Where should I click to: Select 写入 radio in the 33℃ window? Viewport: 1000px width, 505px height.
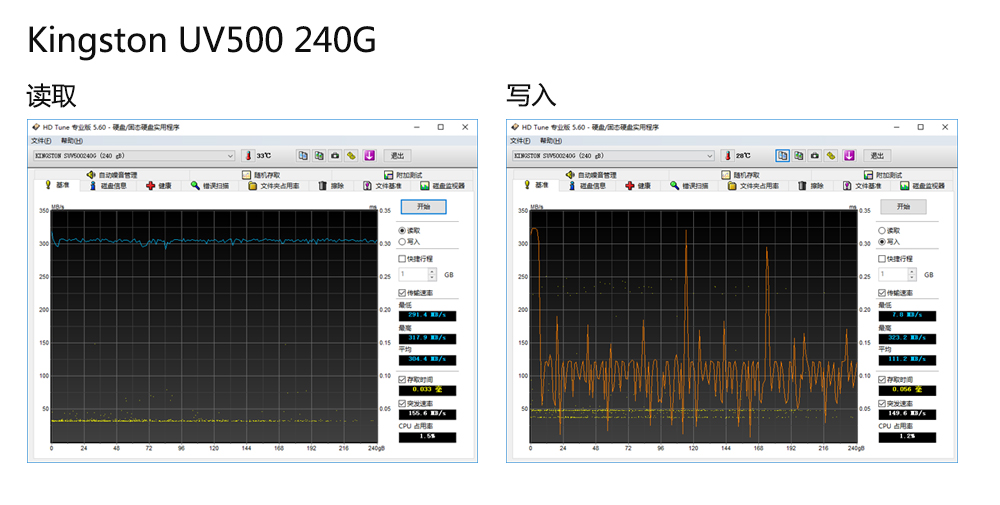(402, 242)
